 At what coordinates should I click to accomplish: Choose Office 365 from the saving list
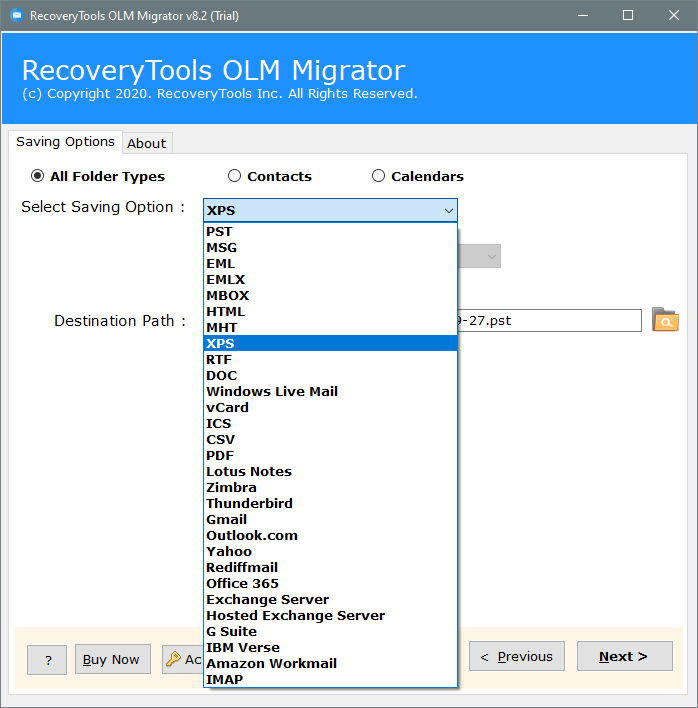pyautogui.click(x=330, y=584)
